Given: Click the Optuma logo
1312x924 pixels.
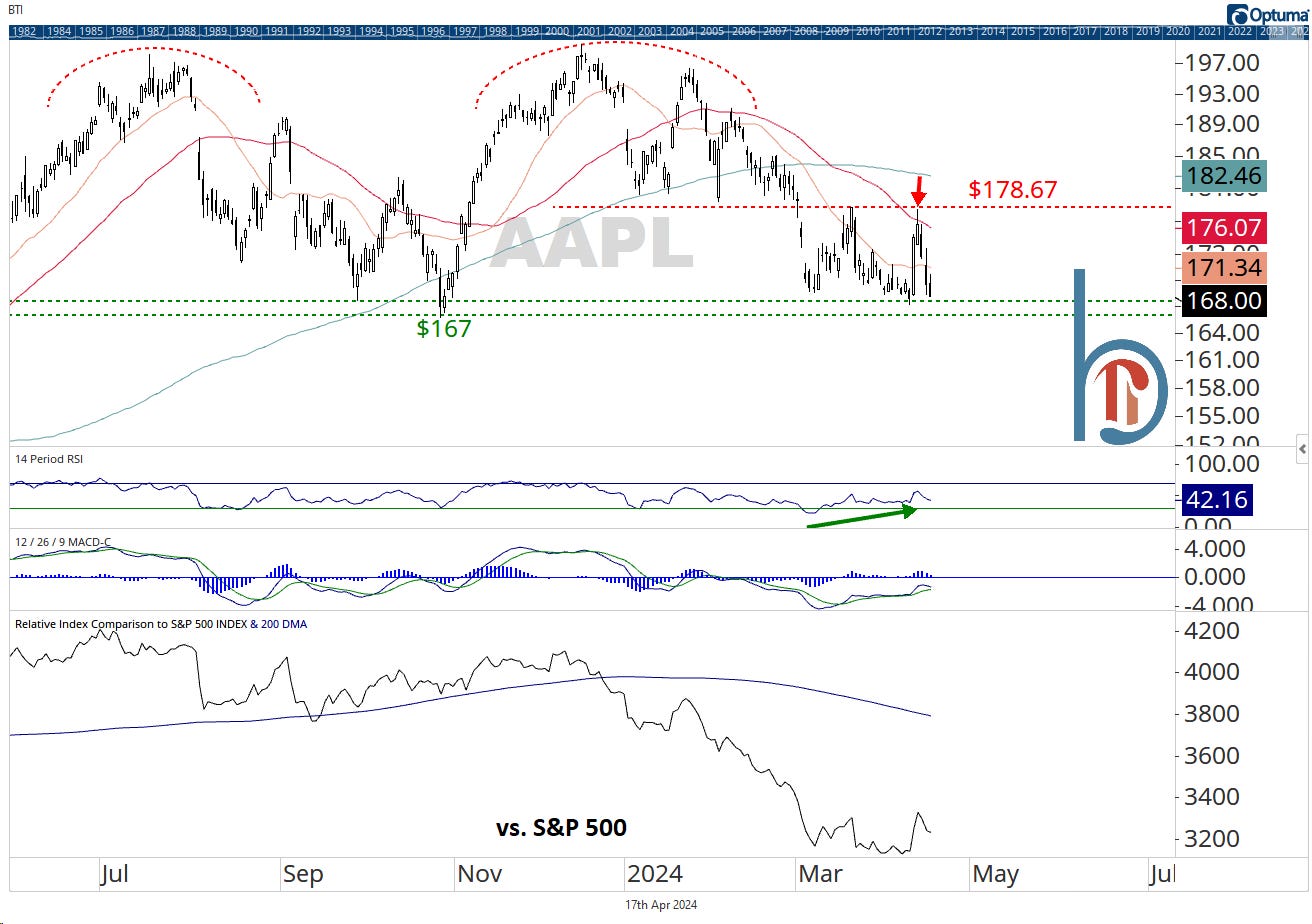Looking at the screenshot, I should click(1267, 14).
